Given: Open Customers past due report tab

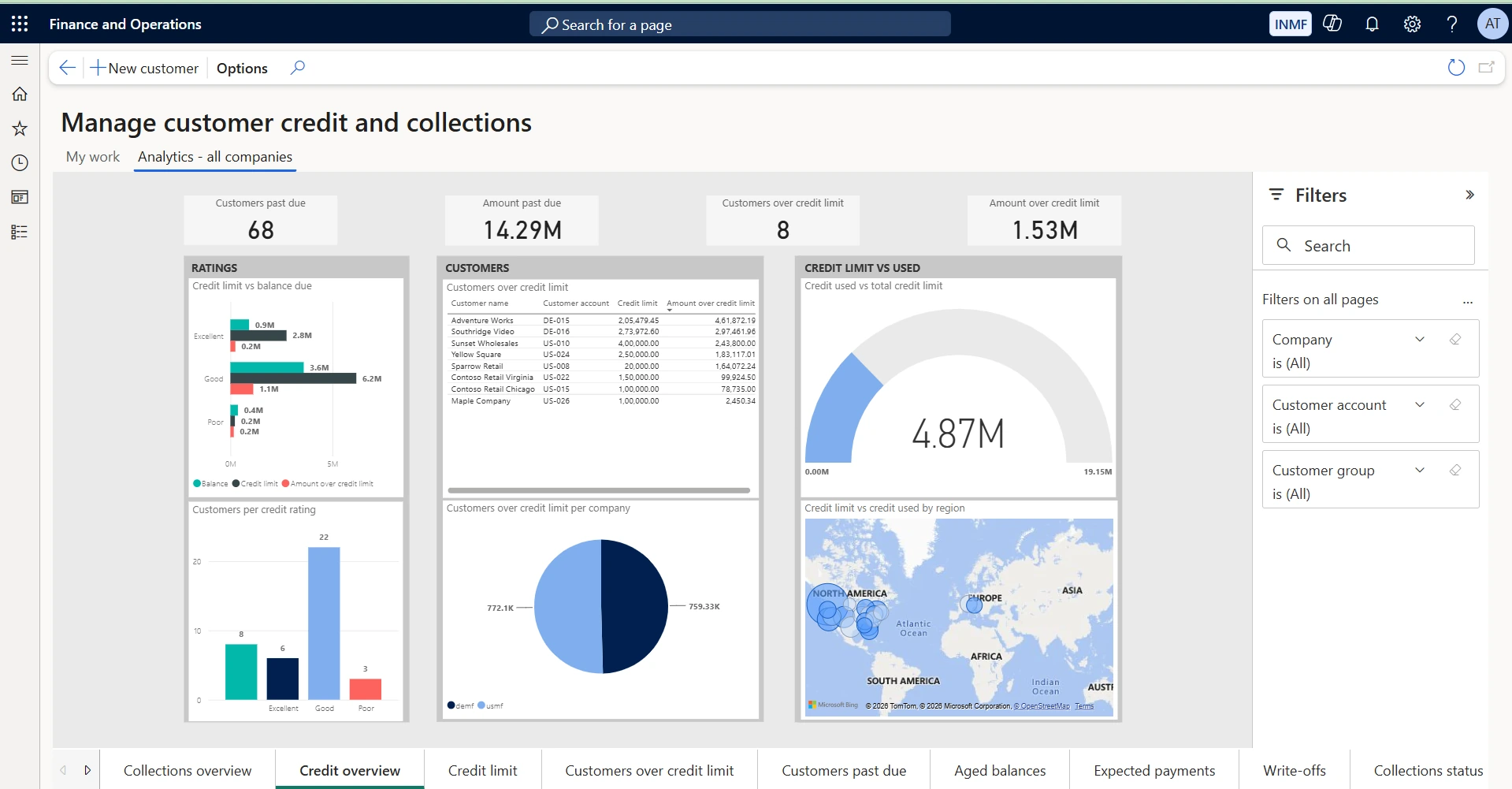Looking at the screenshot, I should 844,770.
